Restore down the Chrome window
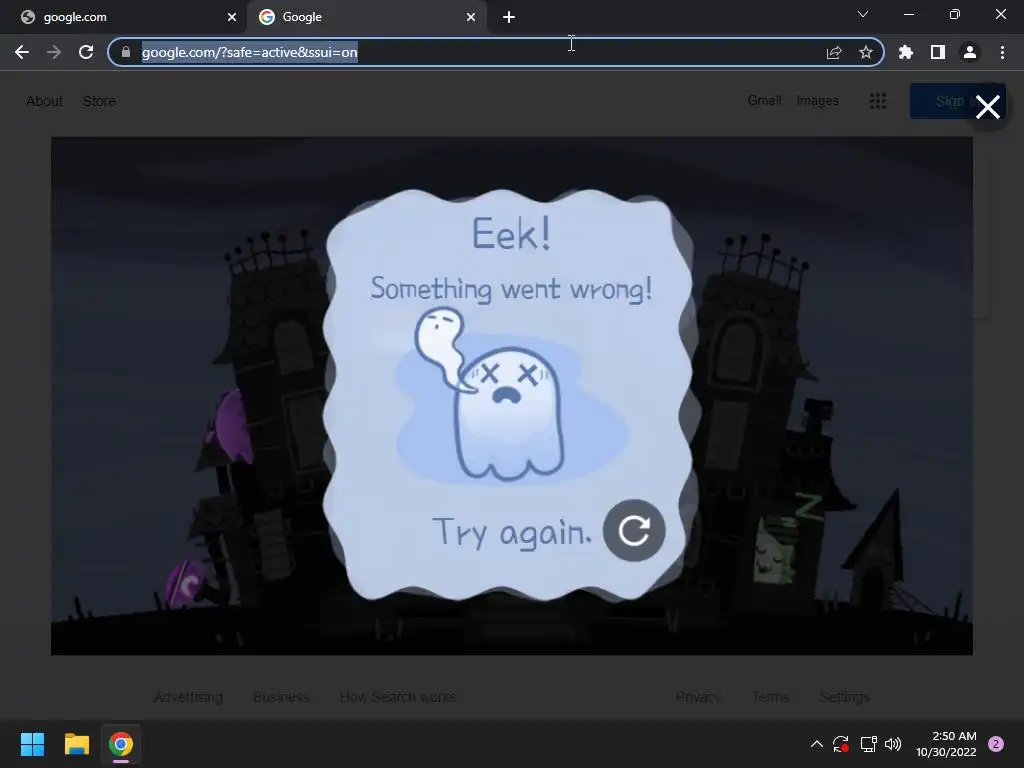The height and width of the screenshot is (768, 1024). pos(954,14)
